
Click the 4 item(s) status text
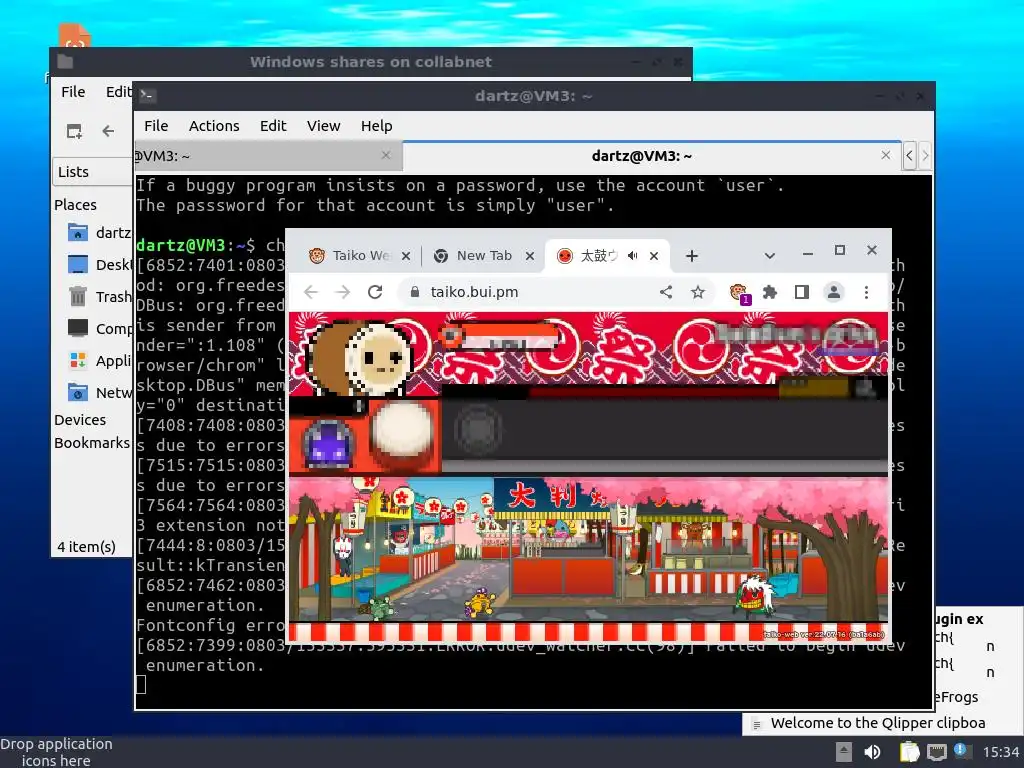point(86,547)
